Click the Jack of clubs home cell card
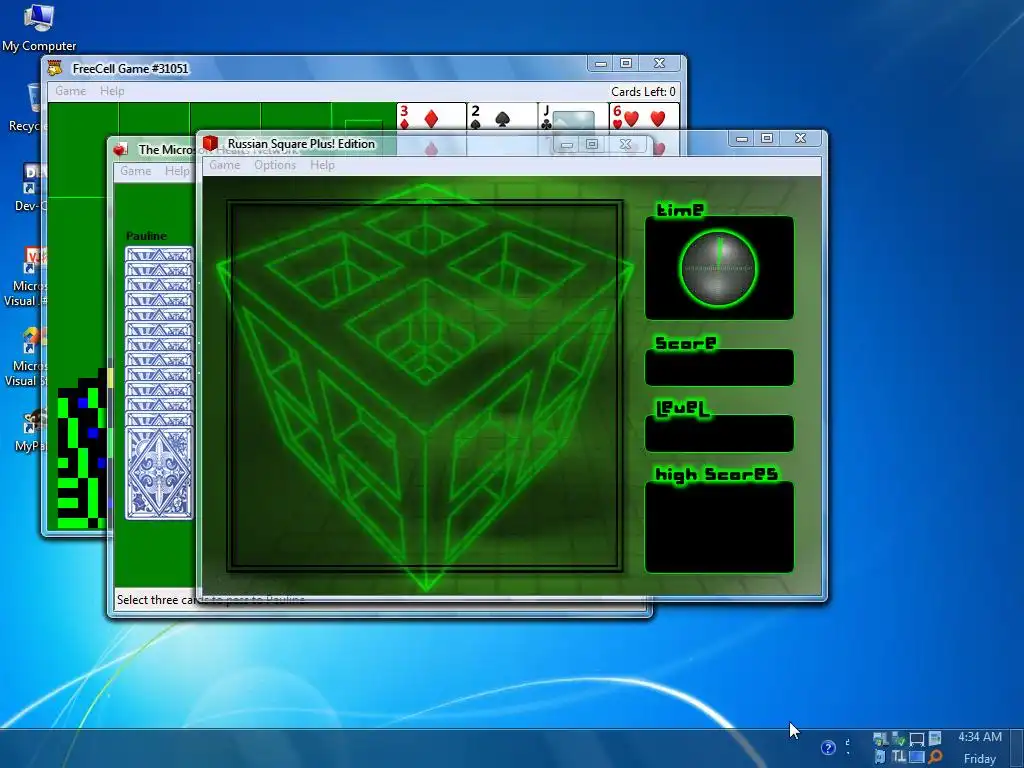This screenshot has width=1024, height=768. click(573, 116)
